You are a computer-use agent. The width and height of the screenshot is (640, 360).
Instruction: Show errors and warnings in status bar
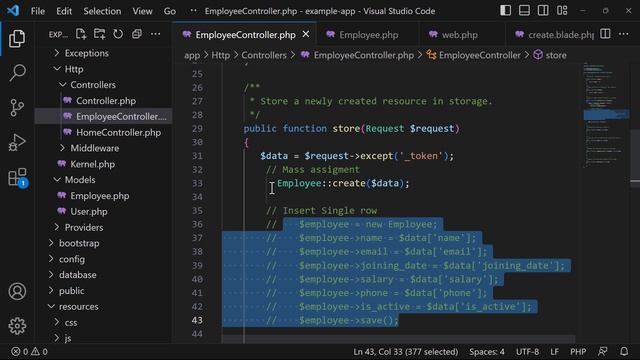coord(29,351)
